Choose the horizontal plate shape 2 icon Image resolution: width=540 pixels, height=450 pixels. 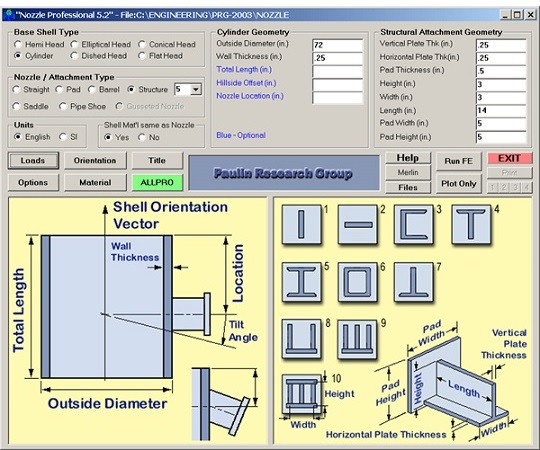coord(358,224)
